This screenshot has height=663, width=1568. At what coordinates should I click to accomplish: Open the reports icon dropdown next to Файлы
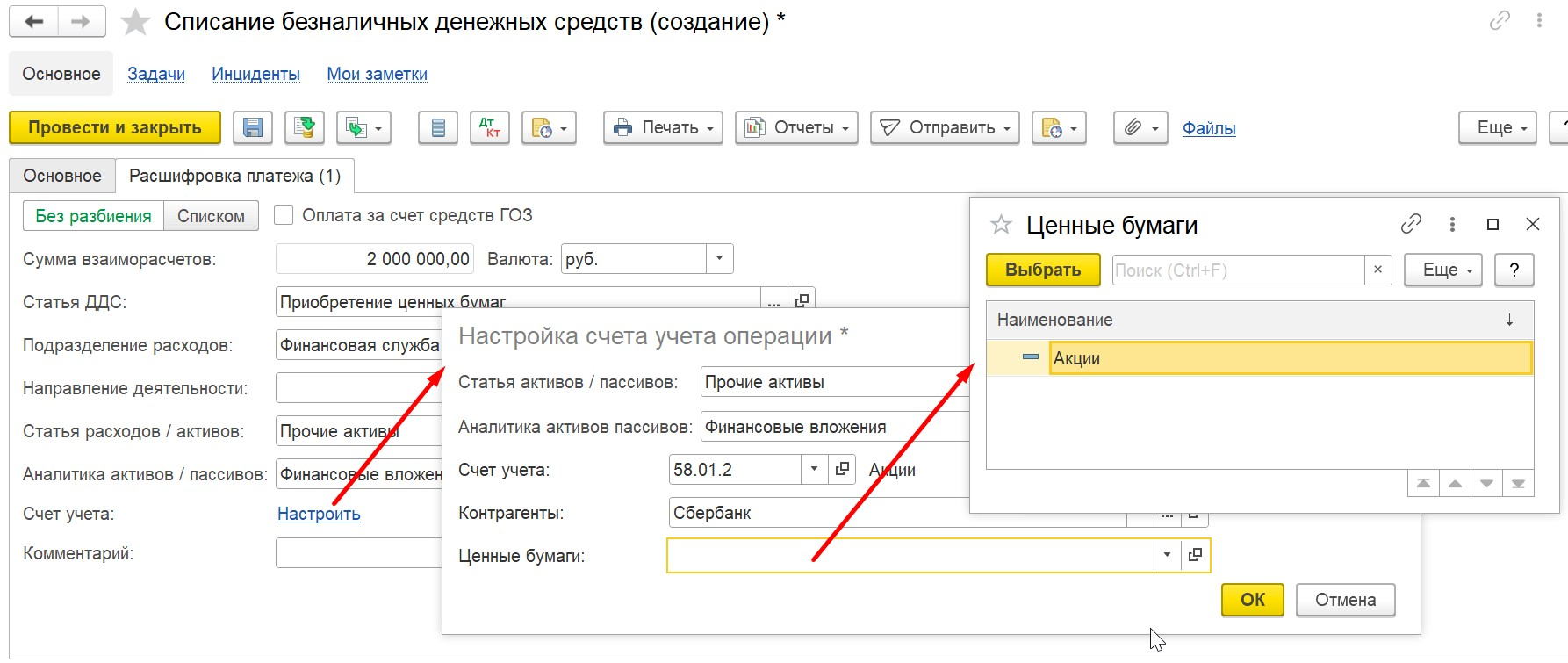[1060, 128]
